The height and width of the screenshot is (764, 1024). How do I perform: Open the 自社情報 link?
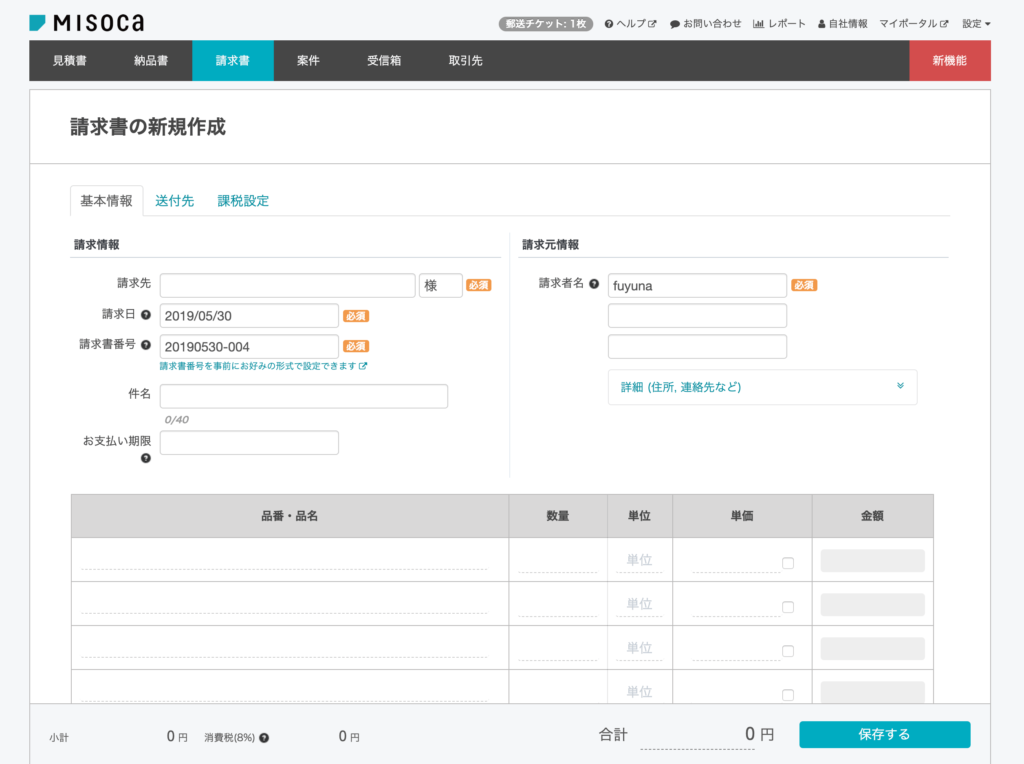tap(842, 24)
